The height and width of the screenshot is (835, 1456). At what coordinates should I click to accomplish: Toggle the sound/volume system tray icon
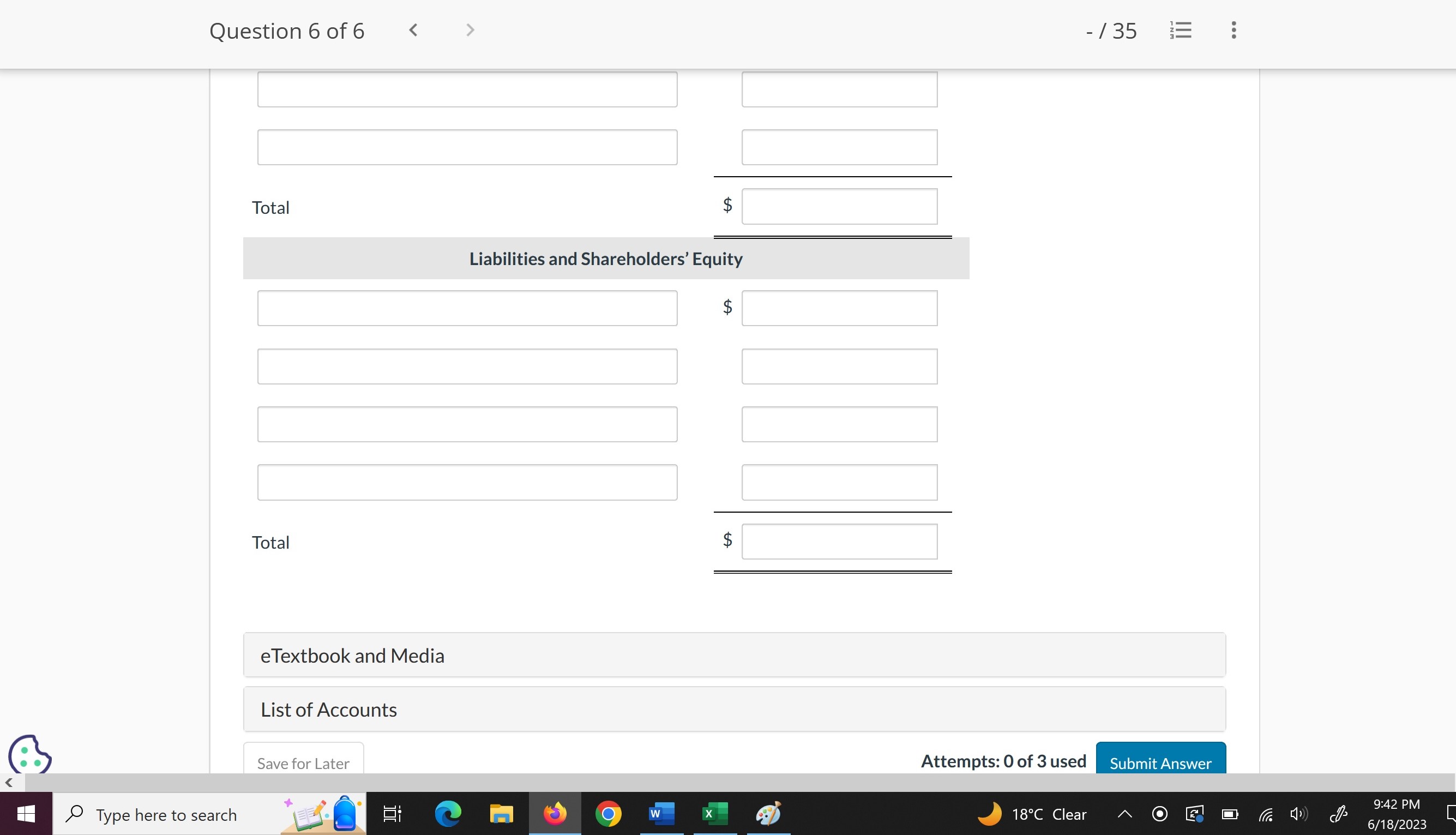point(1298,814)
